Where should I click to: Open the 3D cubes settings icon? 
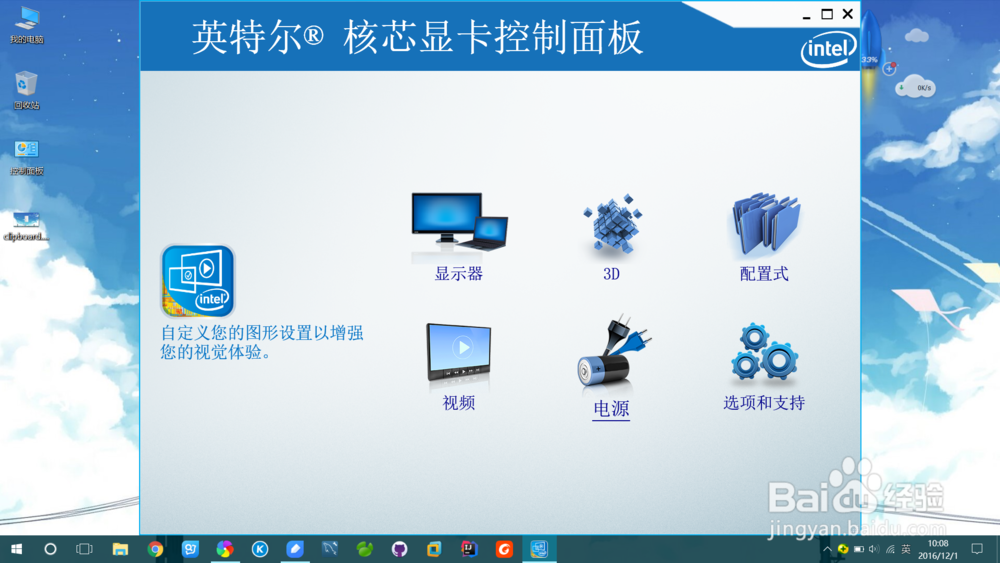click(x=612, y=223)
